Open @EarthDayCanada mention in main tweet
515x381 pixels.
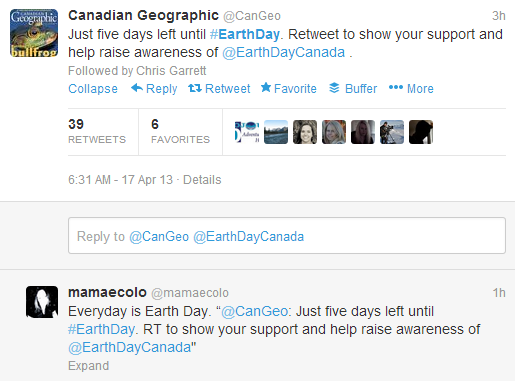pyautogui.click(x=284, y=52)
